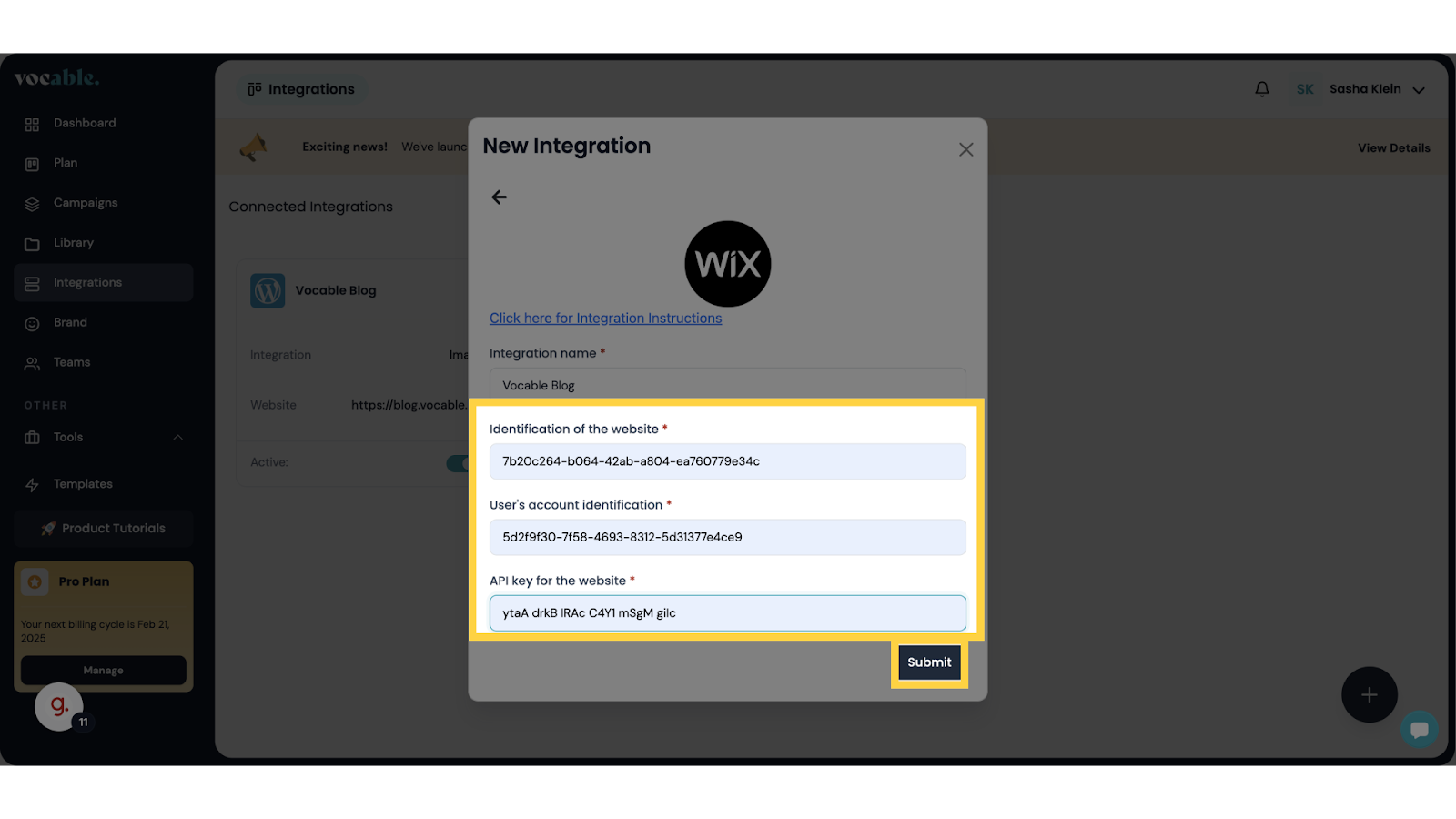
Task: Click the Identification of the website field
Action: coord(728,461)
